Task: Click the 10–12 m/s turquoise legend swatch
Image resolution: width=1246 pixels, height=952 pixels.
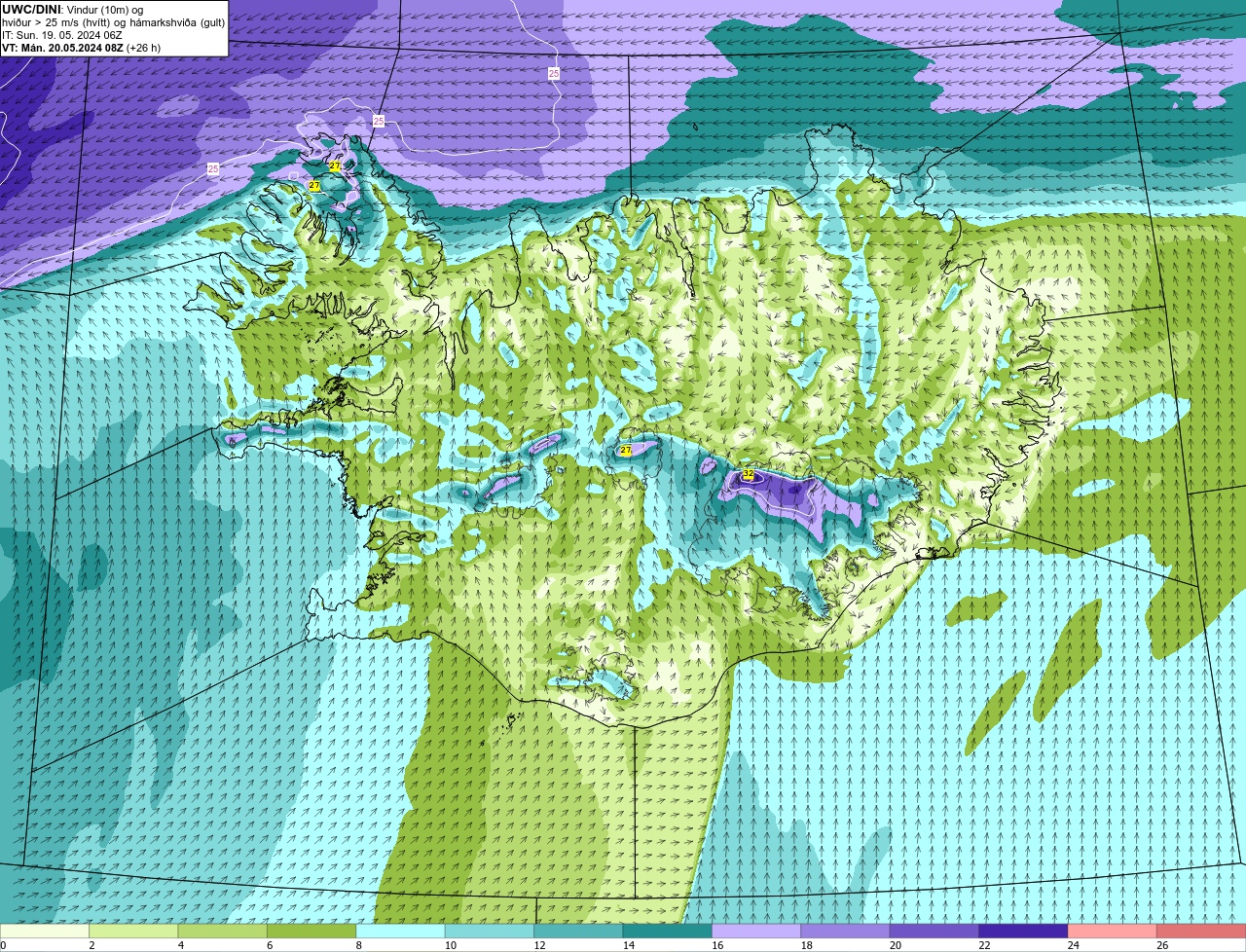Action: point(490,932)
